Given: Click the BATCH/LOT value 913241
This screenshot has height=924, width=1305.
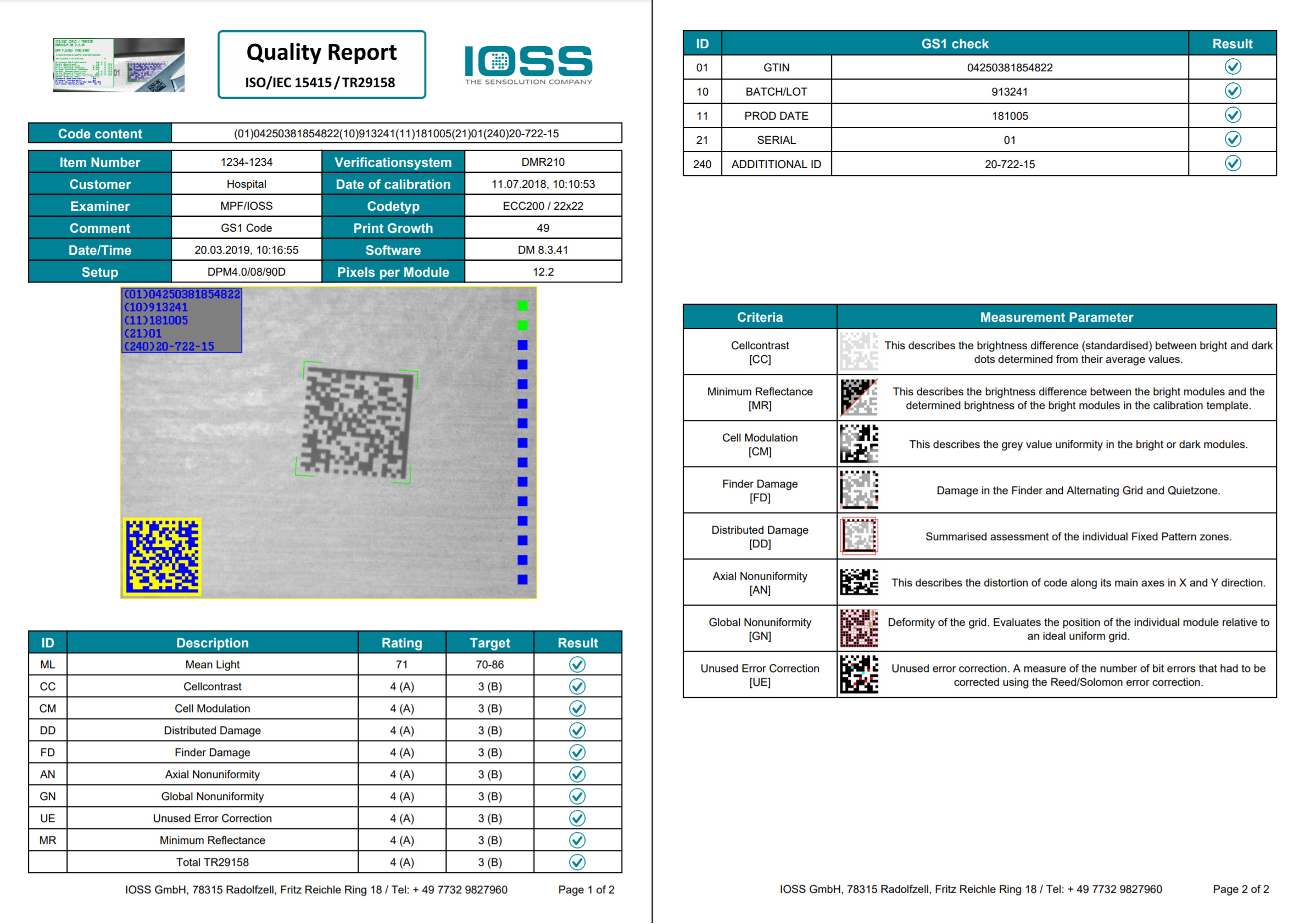Looking at the screenshot, I should pos(1011,92).
